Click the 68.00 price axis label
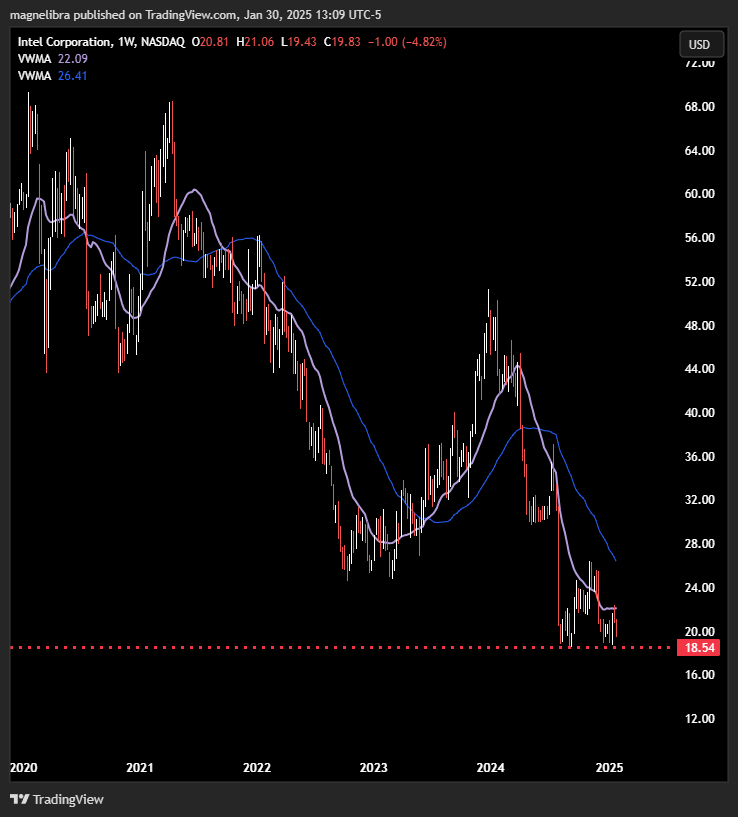This screenshot has height=817, width=738. (699, 107)
